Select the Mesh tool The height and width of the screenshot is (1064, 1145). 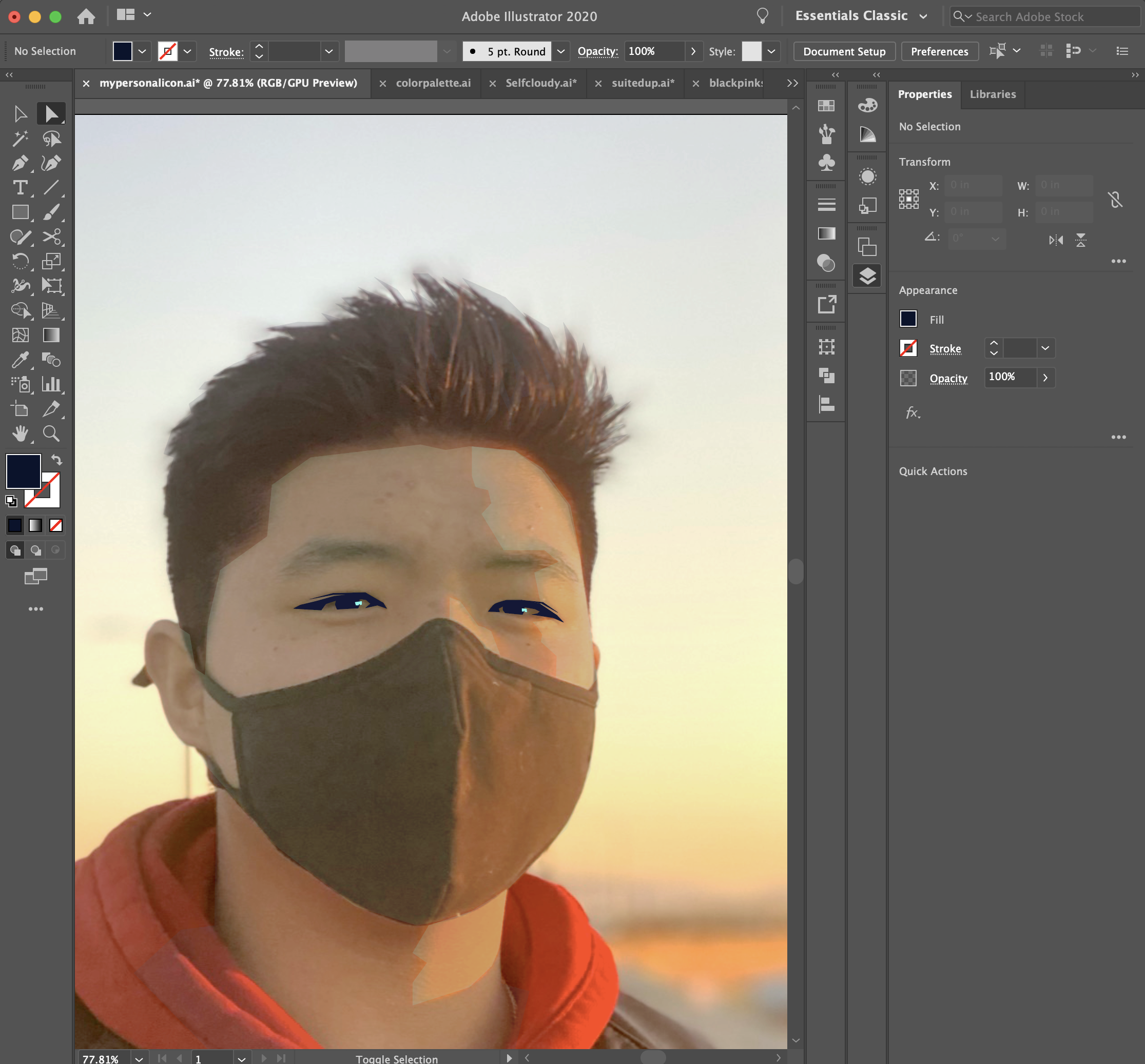[20, 335]
